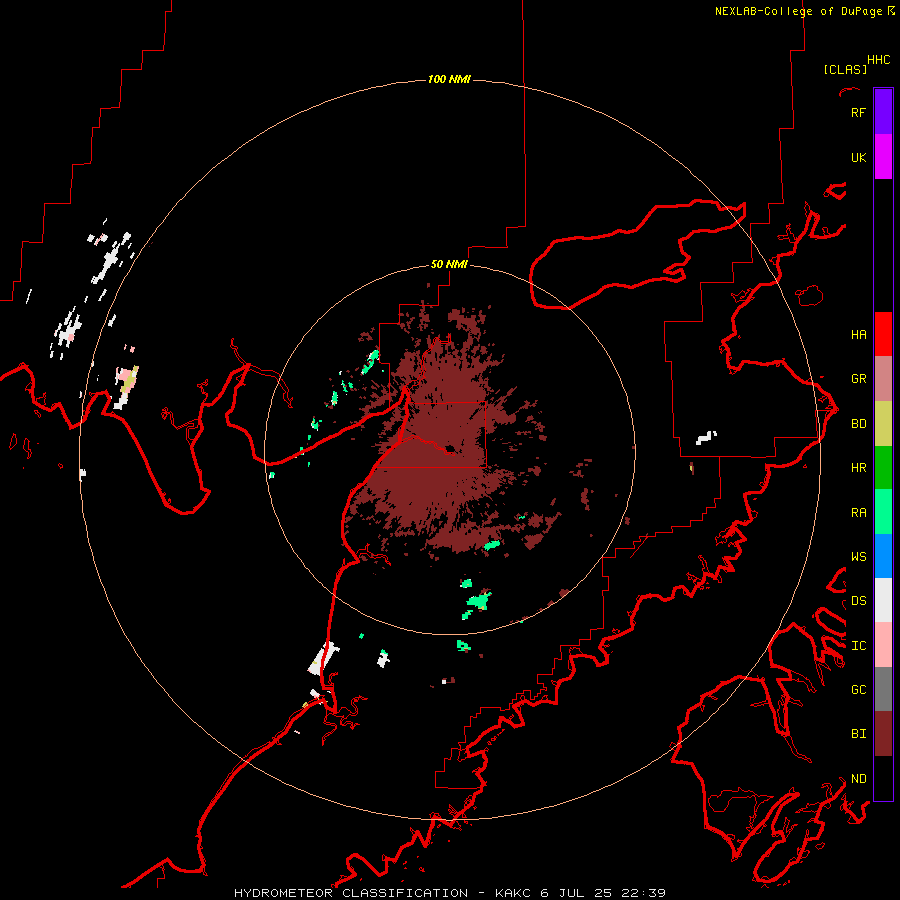Select the GR legend color block
The width and height of the screenshot is (900, 900).
(883, 379)
